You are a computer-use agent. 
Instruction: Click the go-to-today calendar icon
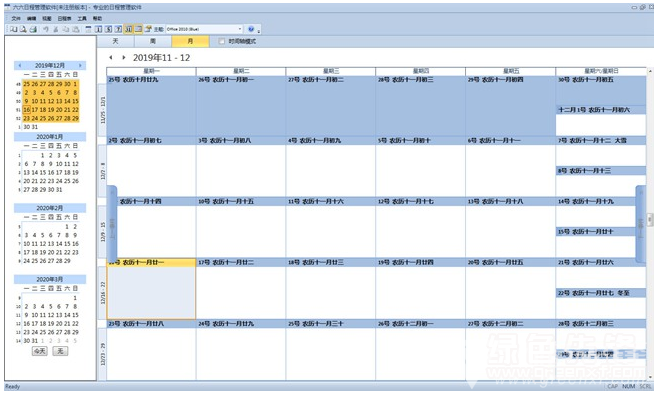tap(88, 29)
